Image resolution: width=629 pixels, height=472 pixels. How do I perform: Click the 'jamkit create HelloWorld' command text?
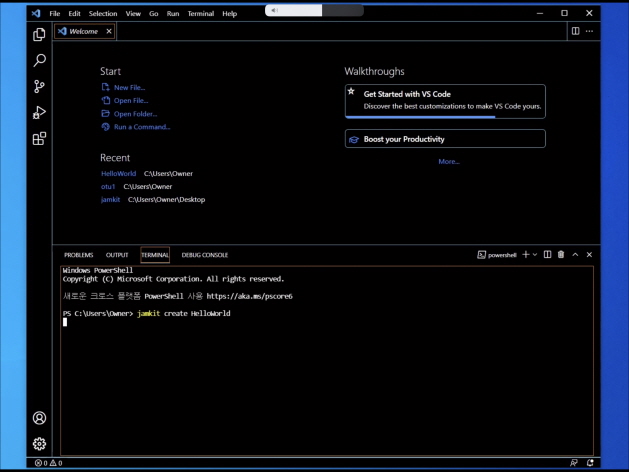pyautogui.click(x=184, y=313)
